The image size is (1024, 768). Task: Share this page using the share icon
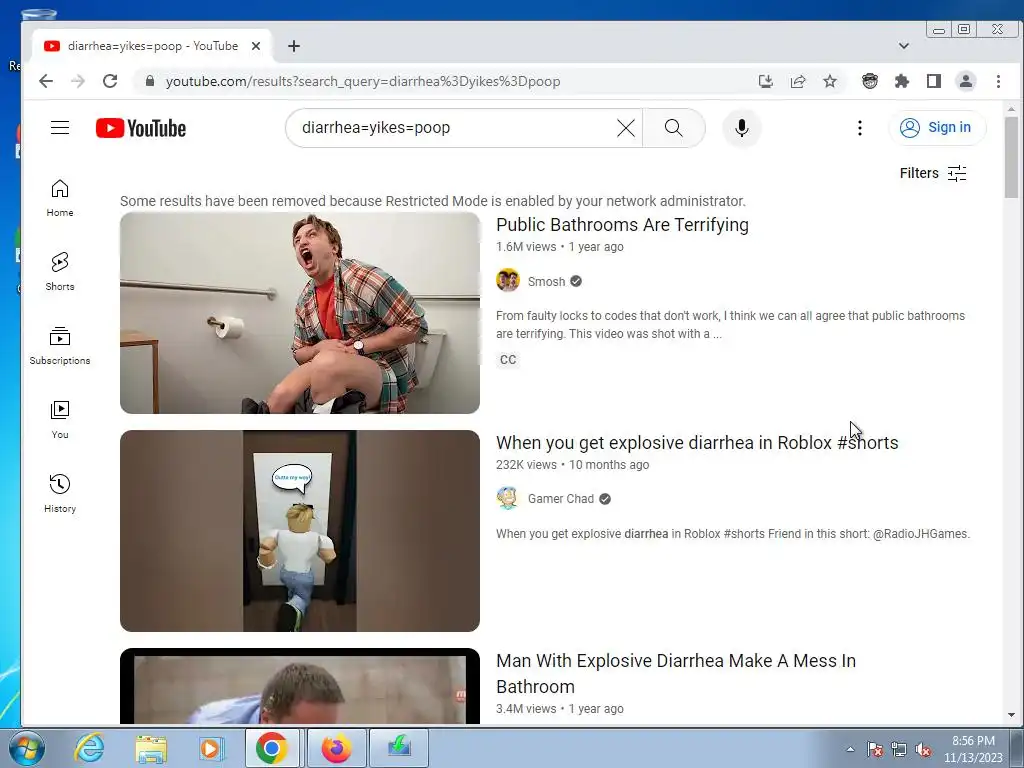pos(797,81)
